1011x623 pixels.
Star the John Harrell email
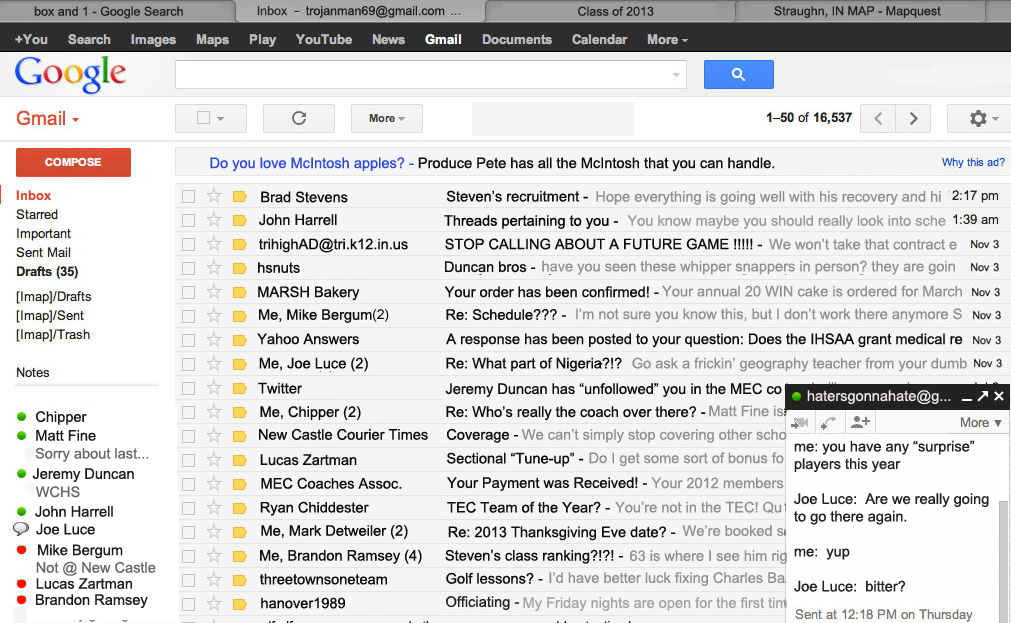point(214,220)
